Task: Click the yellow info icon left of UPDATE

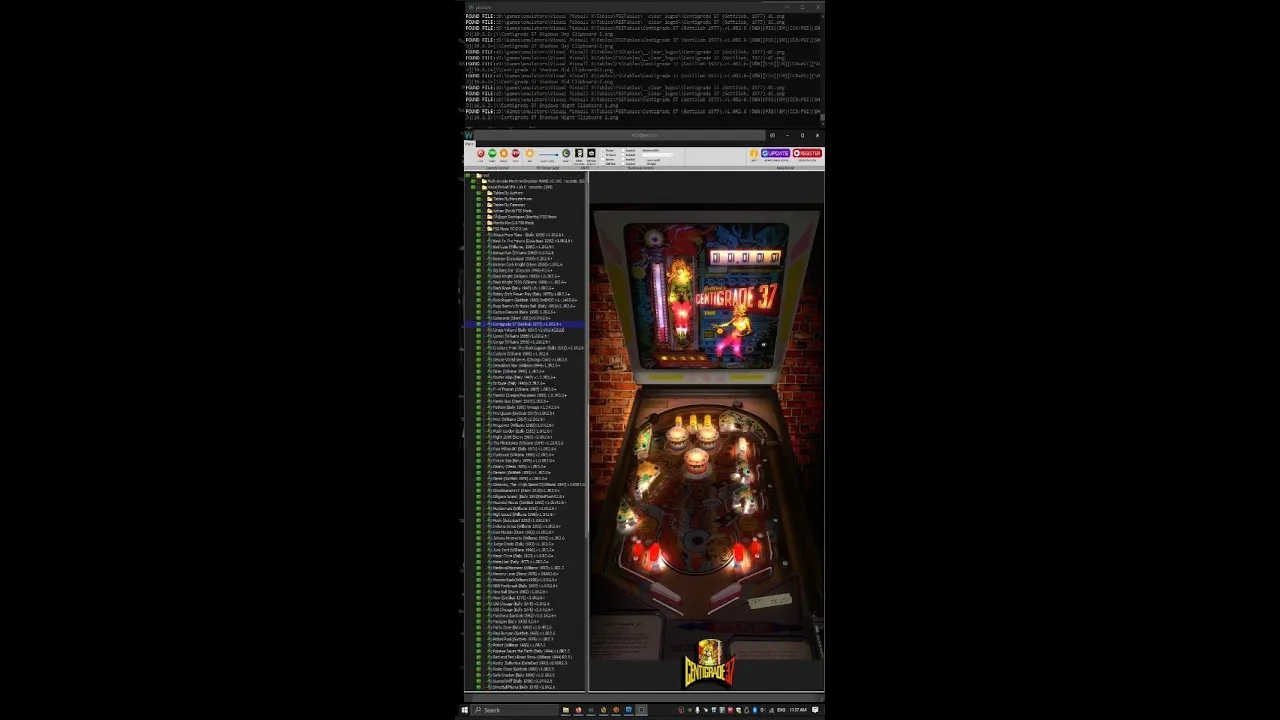Action: pos(754,153)
